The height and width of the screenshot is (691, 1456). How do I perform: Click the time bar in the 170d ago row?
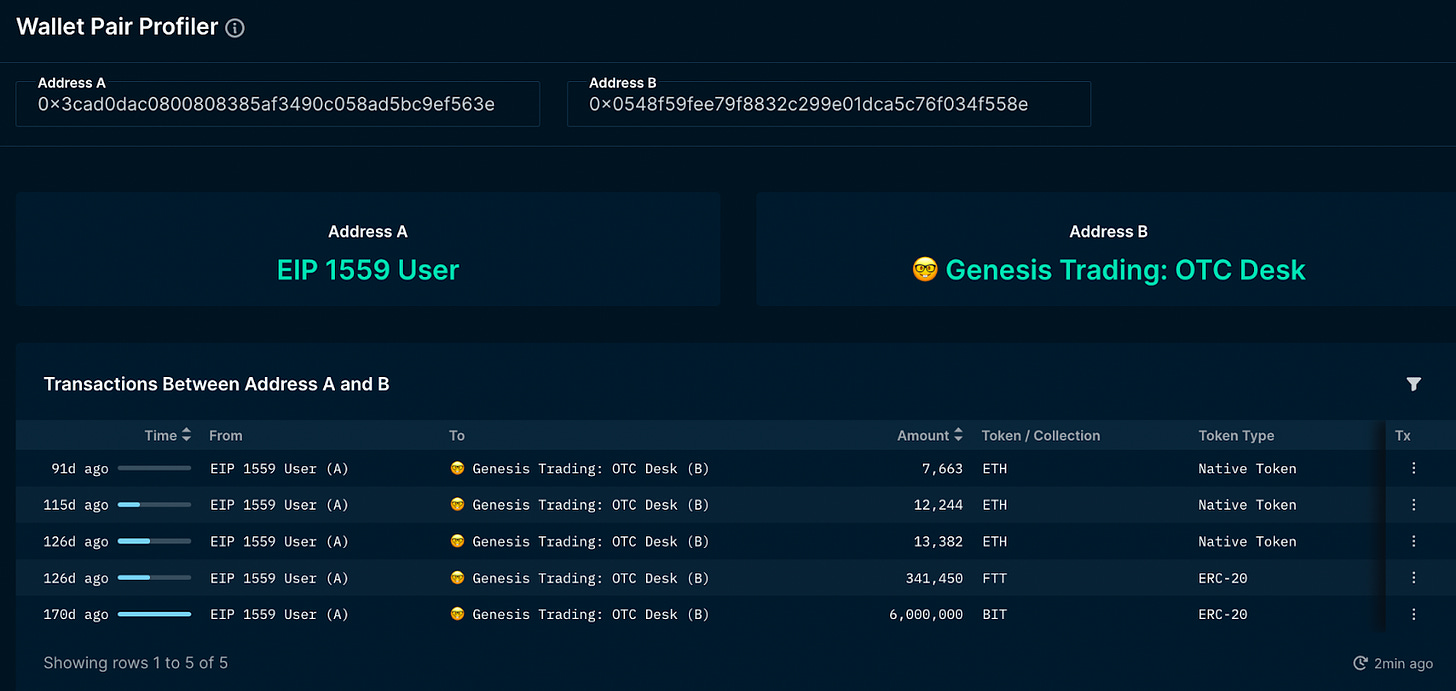click(154, 614)
